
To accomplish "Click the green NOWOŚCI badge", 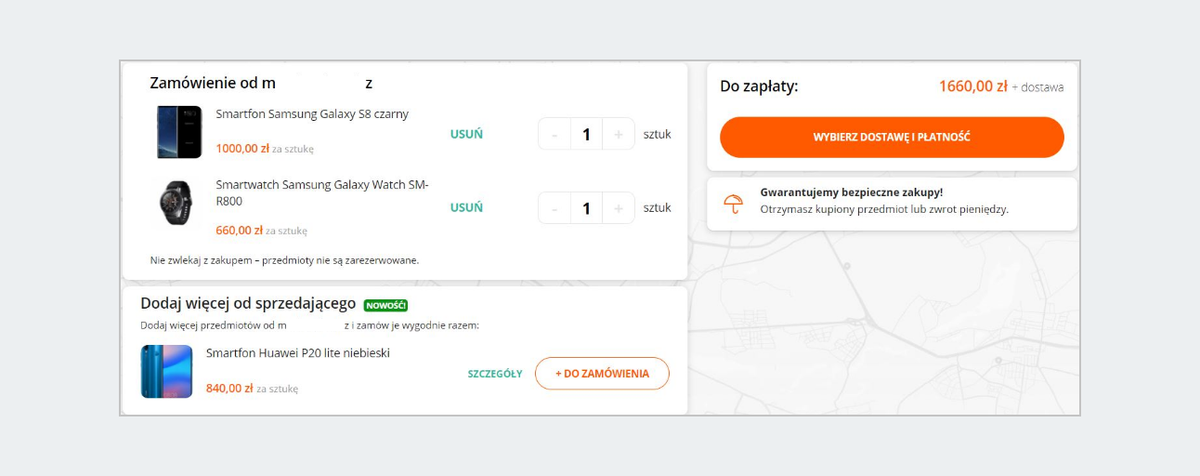I will point(385,305).
